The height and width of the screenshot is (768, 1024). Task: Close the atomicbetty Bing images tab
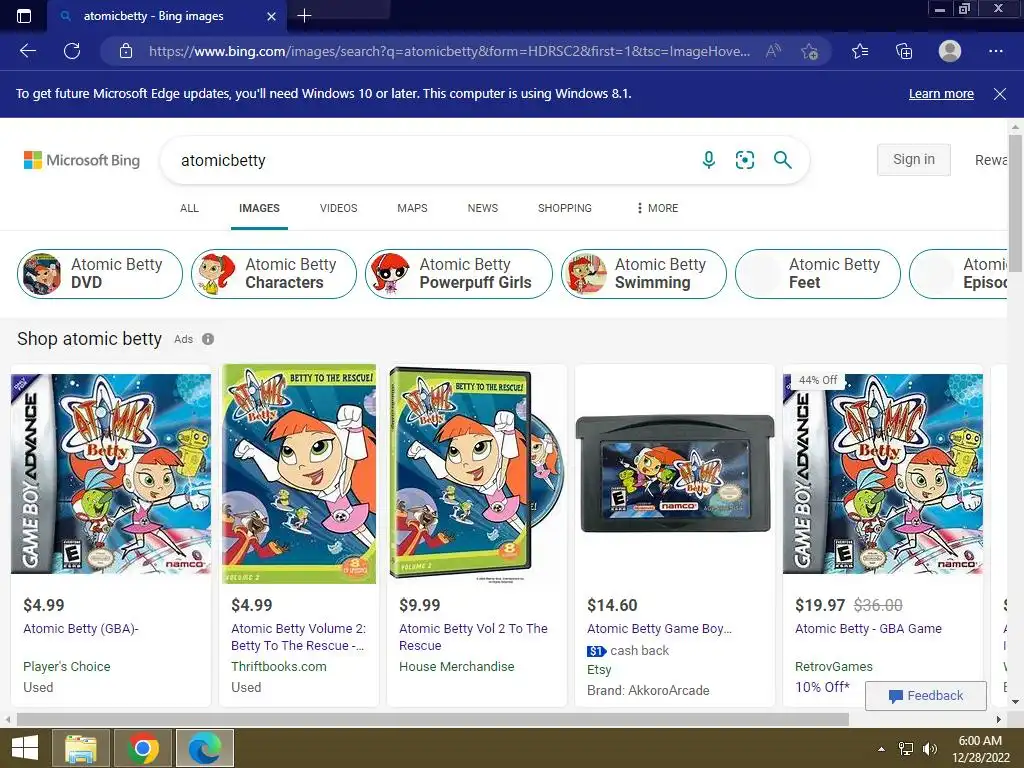pos(272,16)
